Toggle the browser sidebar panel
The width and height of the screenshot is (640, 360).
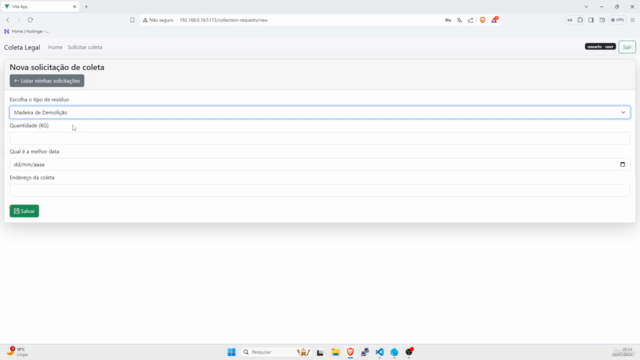tap(591, 20)
